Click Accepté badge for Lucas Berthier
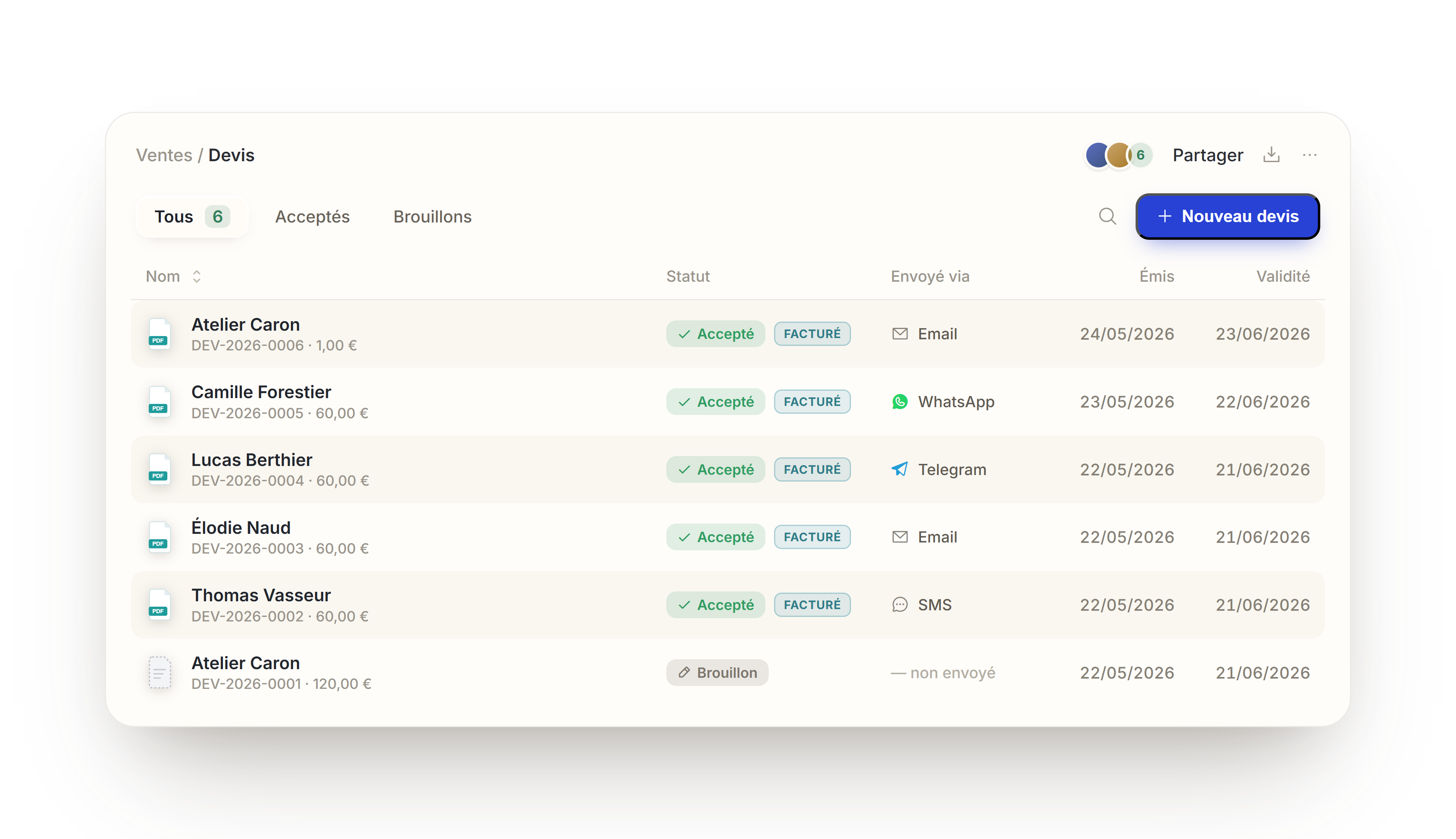Screen dimensions: 1456x839 [x=716, y=469]
